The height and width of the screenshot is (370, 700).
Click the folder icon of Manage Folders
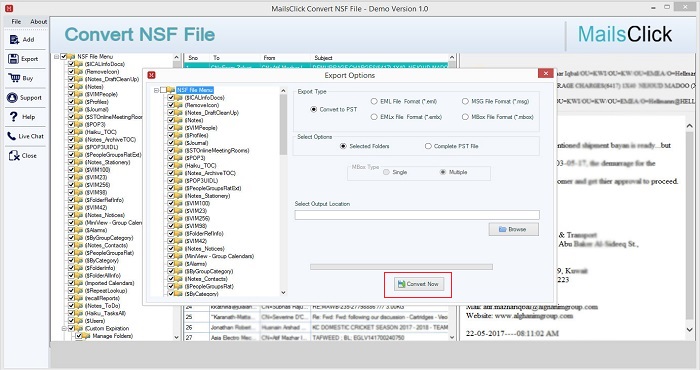point(86,336)
